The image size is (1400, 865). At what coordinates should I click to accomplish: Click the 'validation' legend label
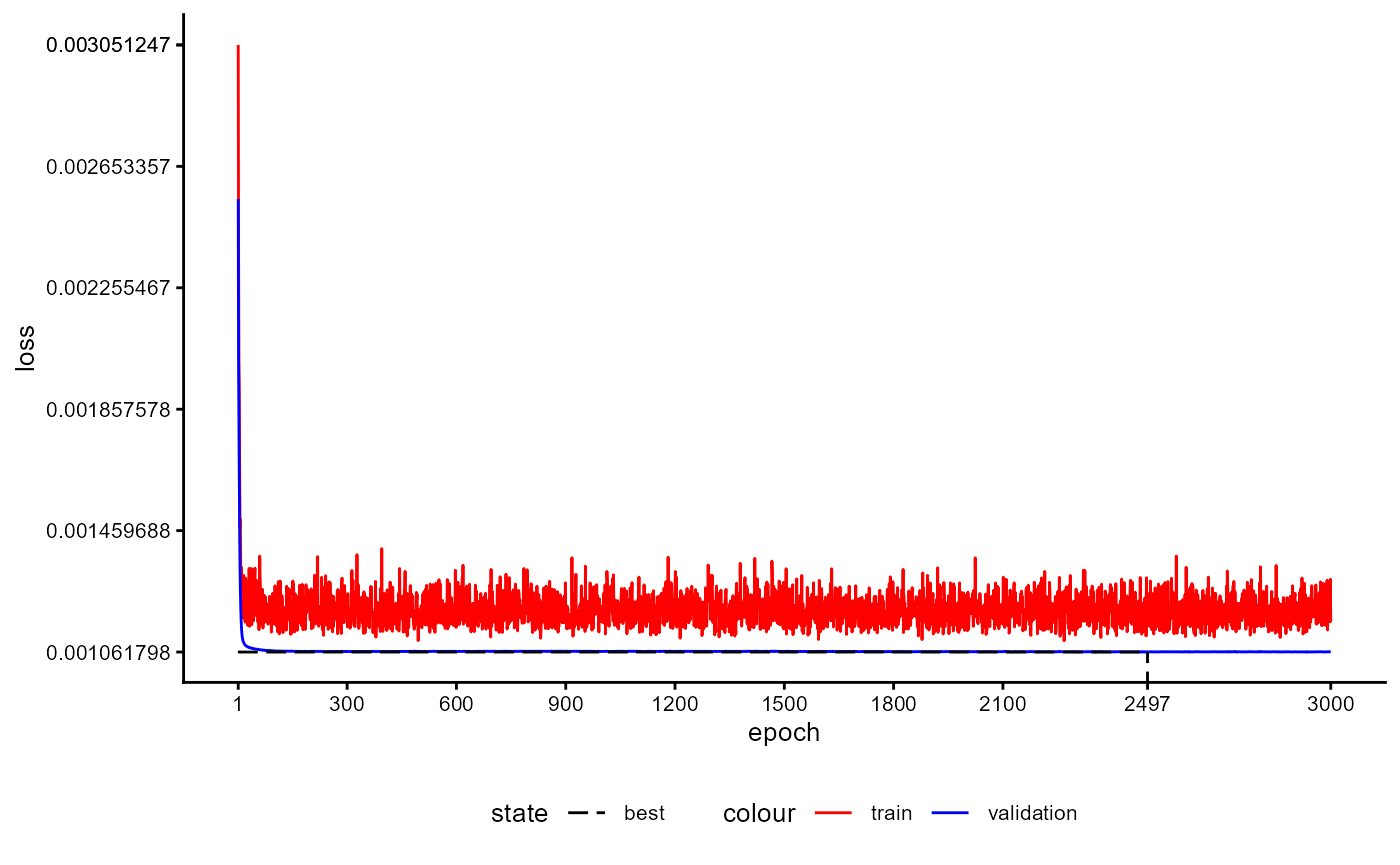(x=1032, y=813)
